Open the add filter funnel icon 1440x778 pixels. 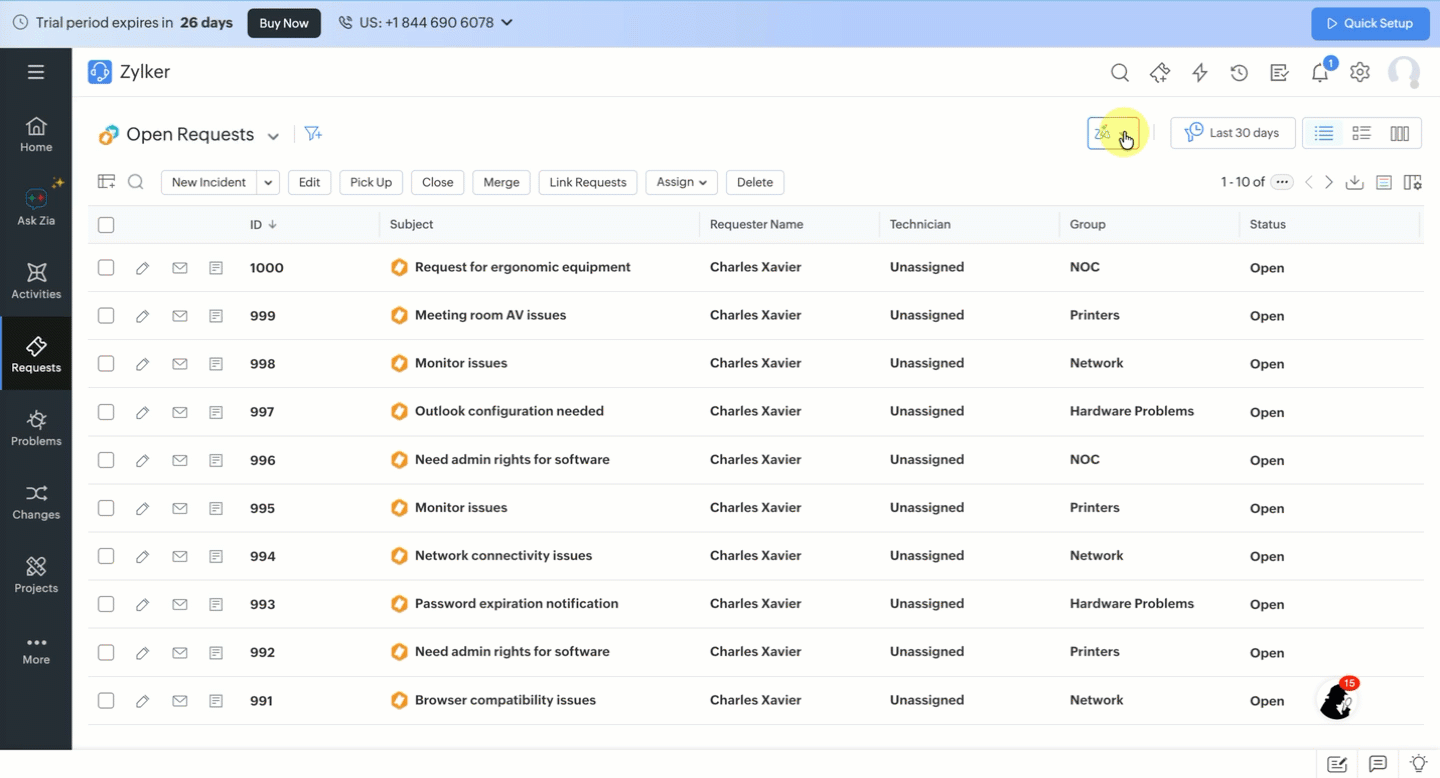pos(313,134)
